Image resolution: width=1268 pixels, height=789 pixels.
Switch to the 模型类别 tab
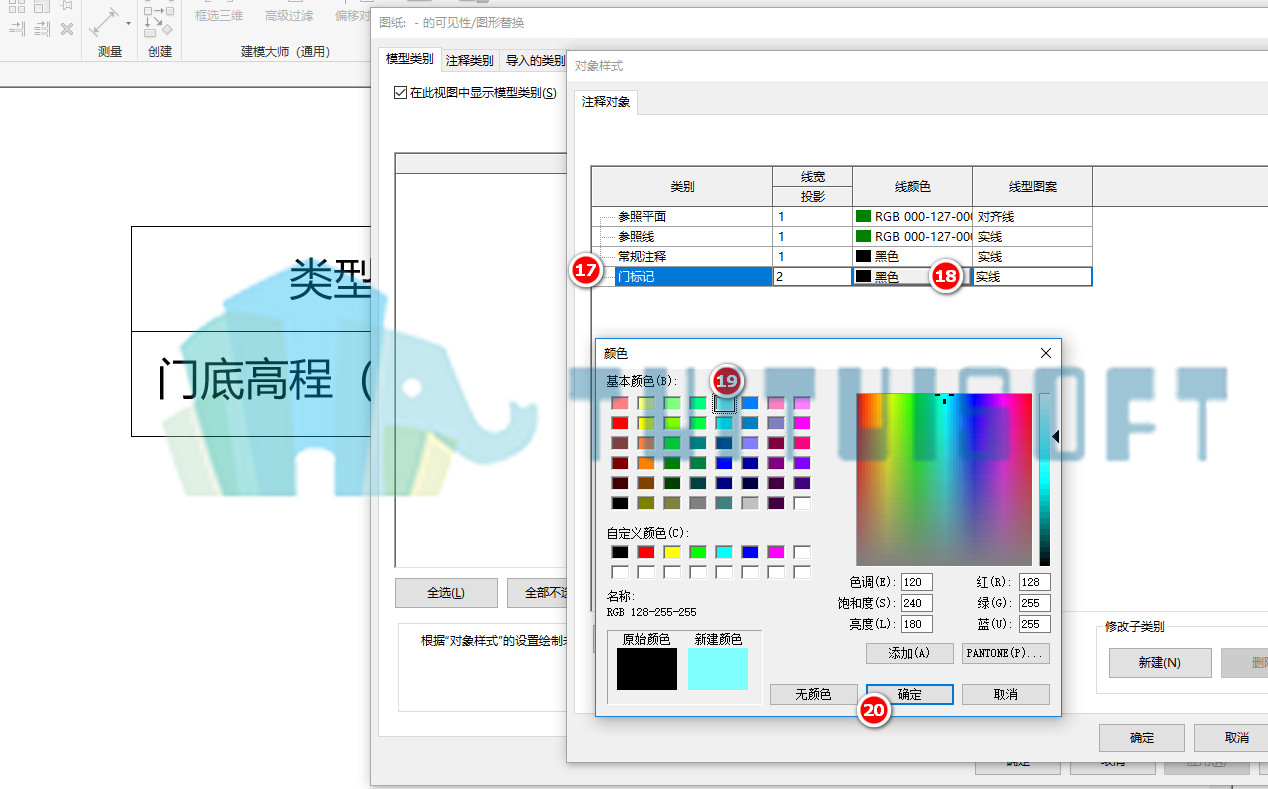pyautogui.click(x=410, y=59)
